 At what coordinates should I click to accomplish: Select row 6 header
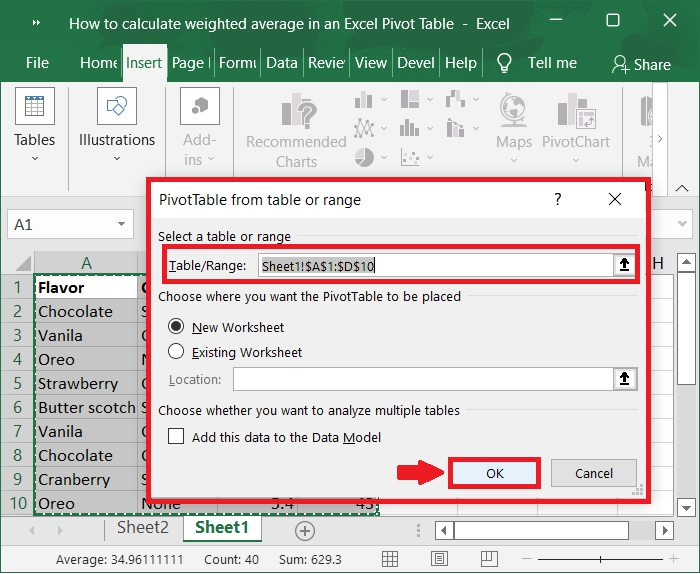click(17, 407)
